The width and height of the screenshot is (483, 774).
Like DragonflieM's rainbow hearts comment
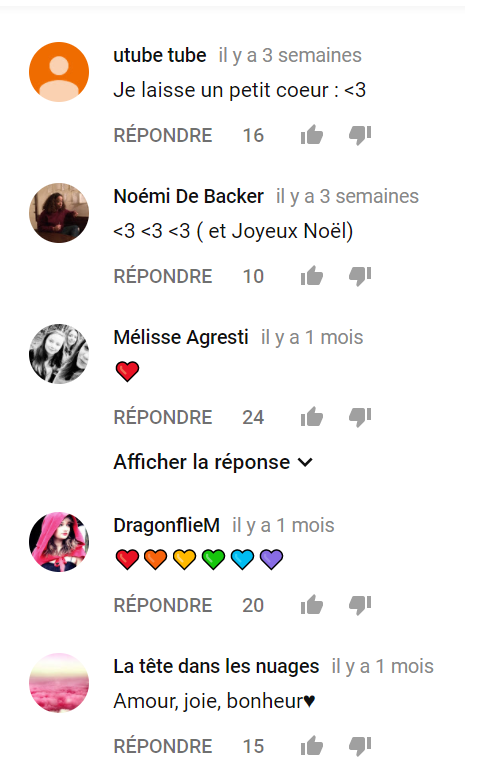pyautogui.click(x=312, y=605)
